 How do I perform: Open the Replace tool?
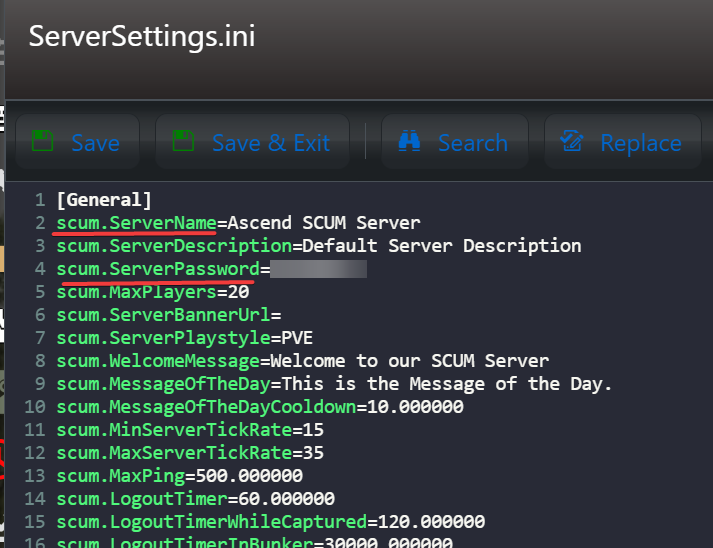point(623,142)
